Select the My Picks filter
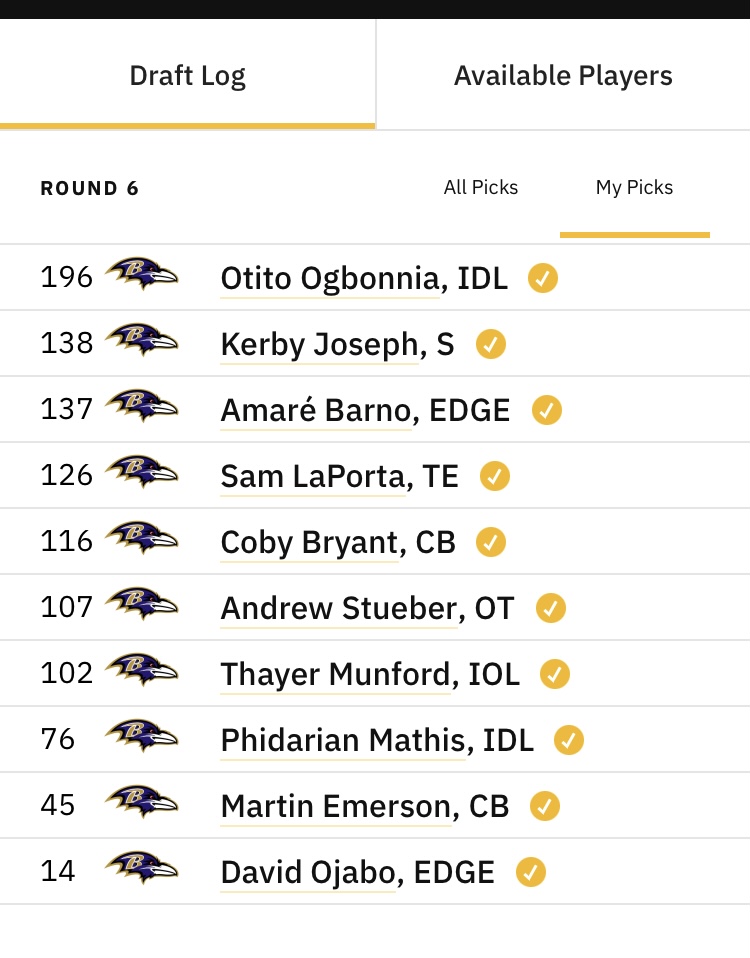The height and width of the screenshot is (958, 750). 635,187
